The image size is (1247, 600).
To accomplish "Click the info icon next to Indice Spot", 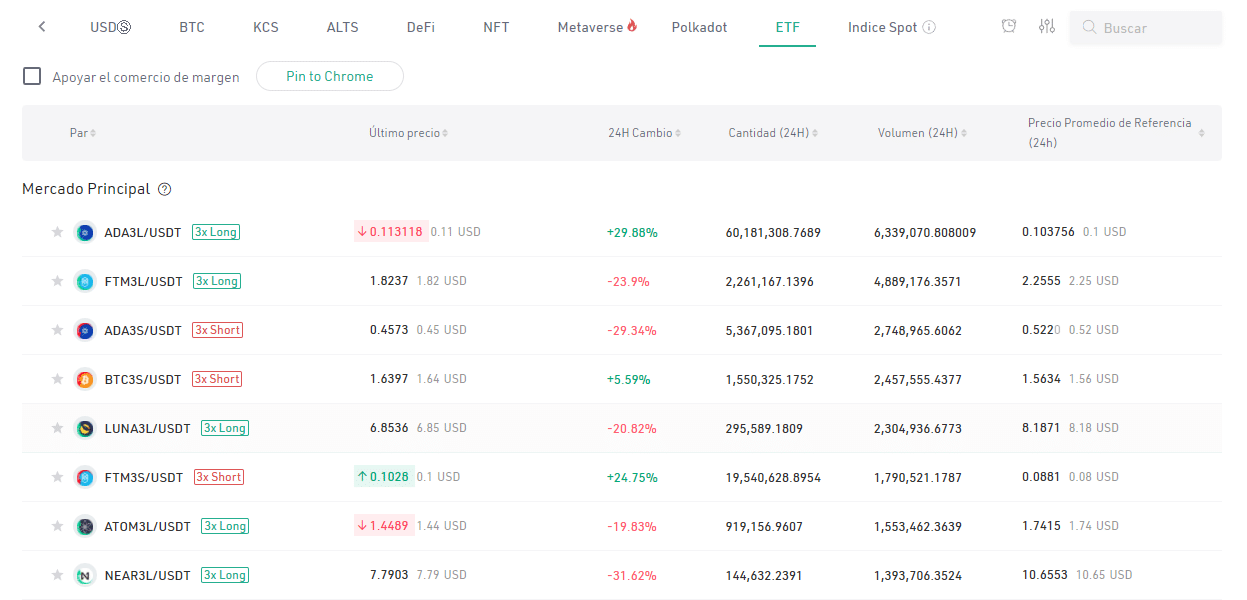I will tap(929, 28).
